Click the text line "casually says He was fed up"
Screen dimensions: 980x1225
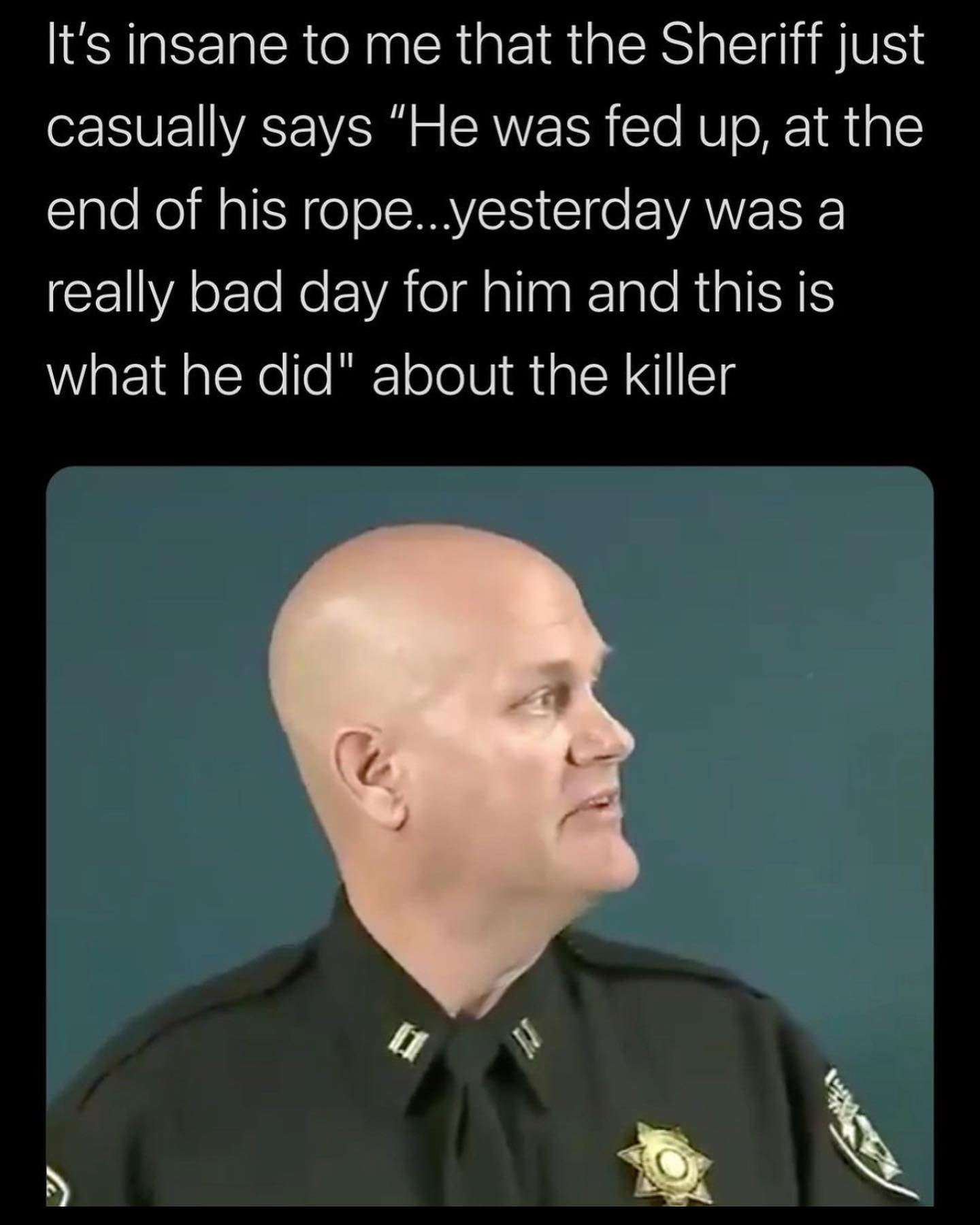click(x=485, y=127)
